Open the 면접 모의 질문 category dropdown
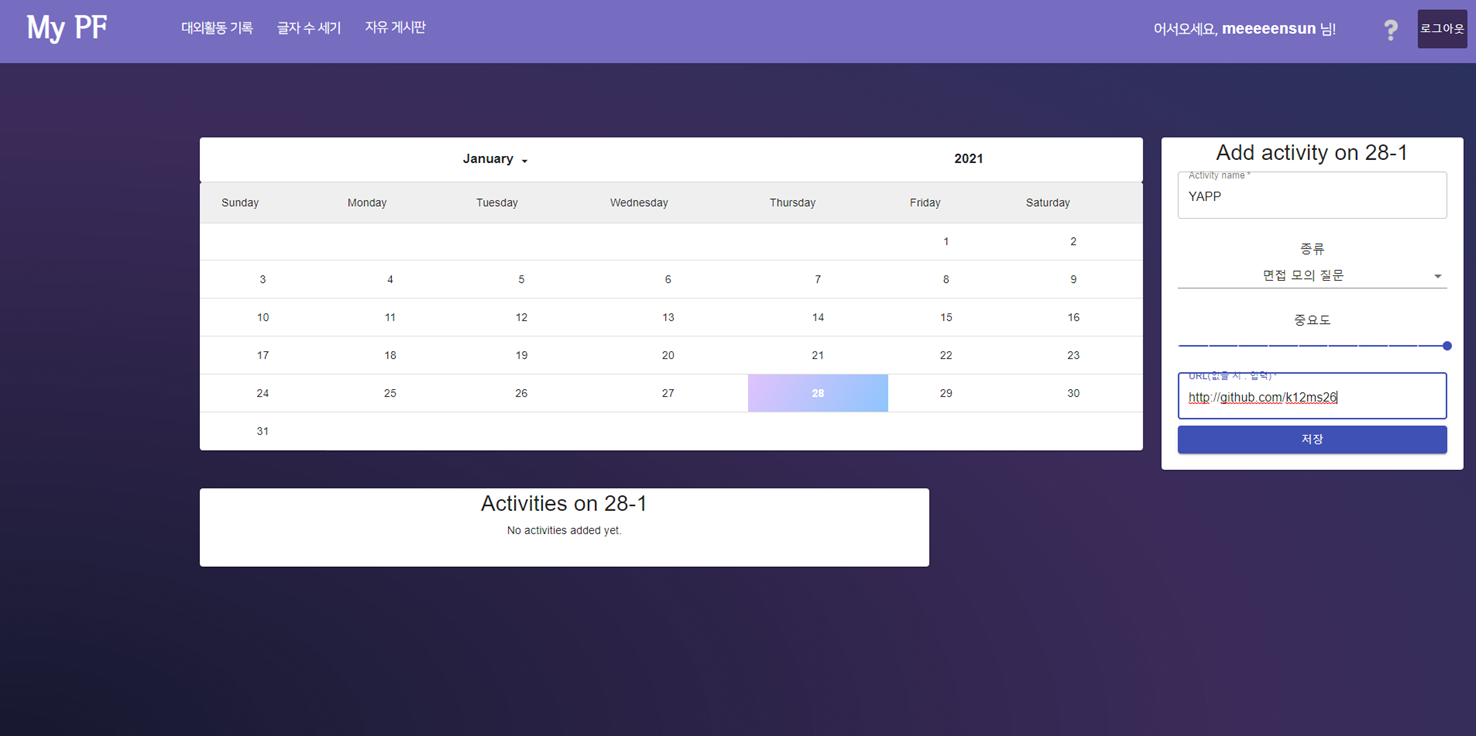The image size is (1476, 736). (x=1311, y=274)
